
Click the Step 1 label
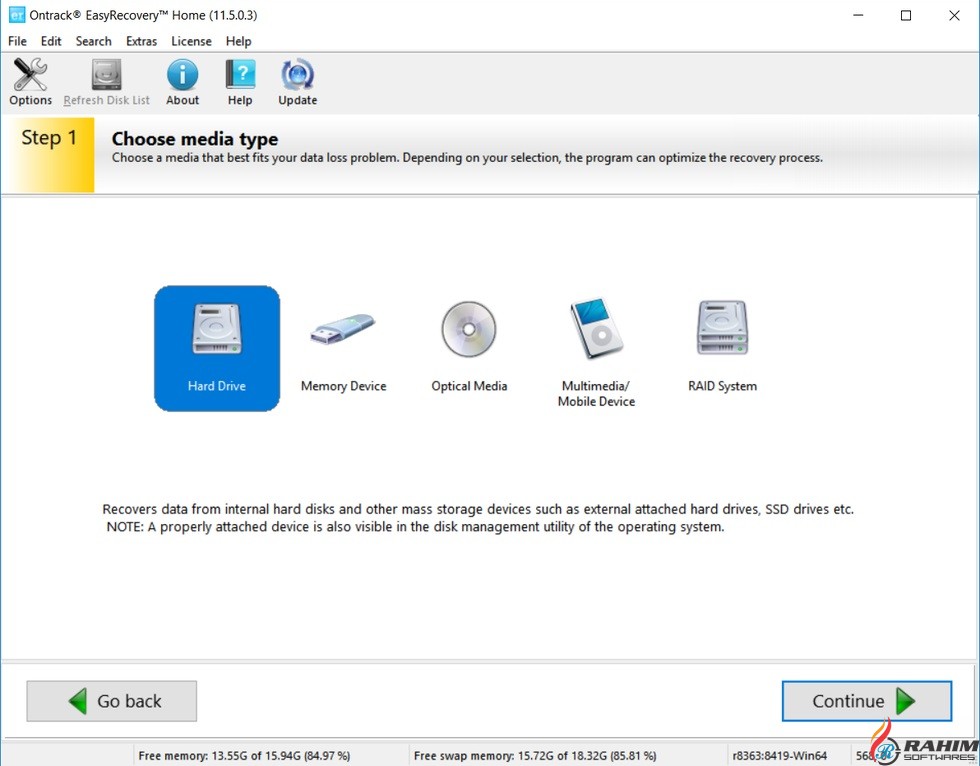pos(49,137)
